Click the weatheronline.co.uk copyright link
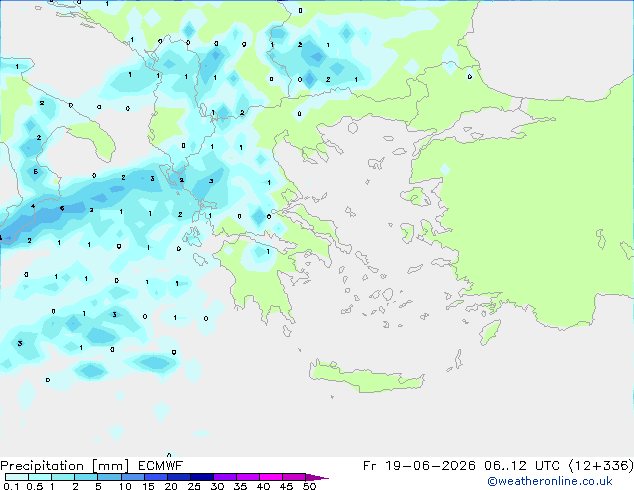 550,481
